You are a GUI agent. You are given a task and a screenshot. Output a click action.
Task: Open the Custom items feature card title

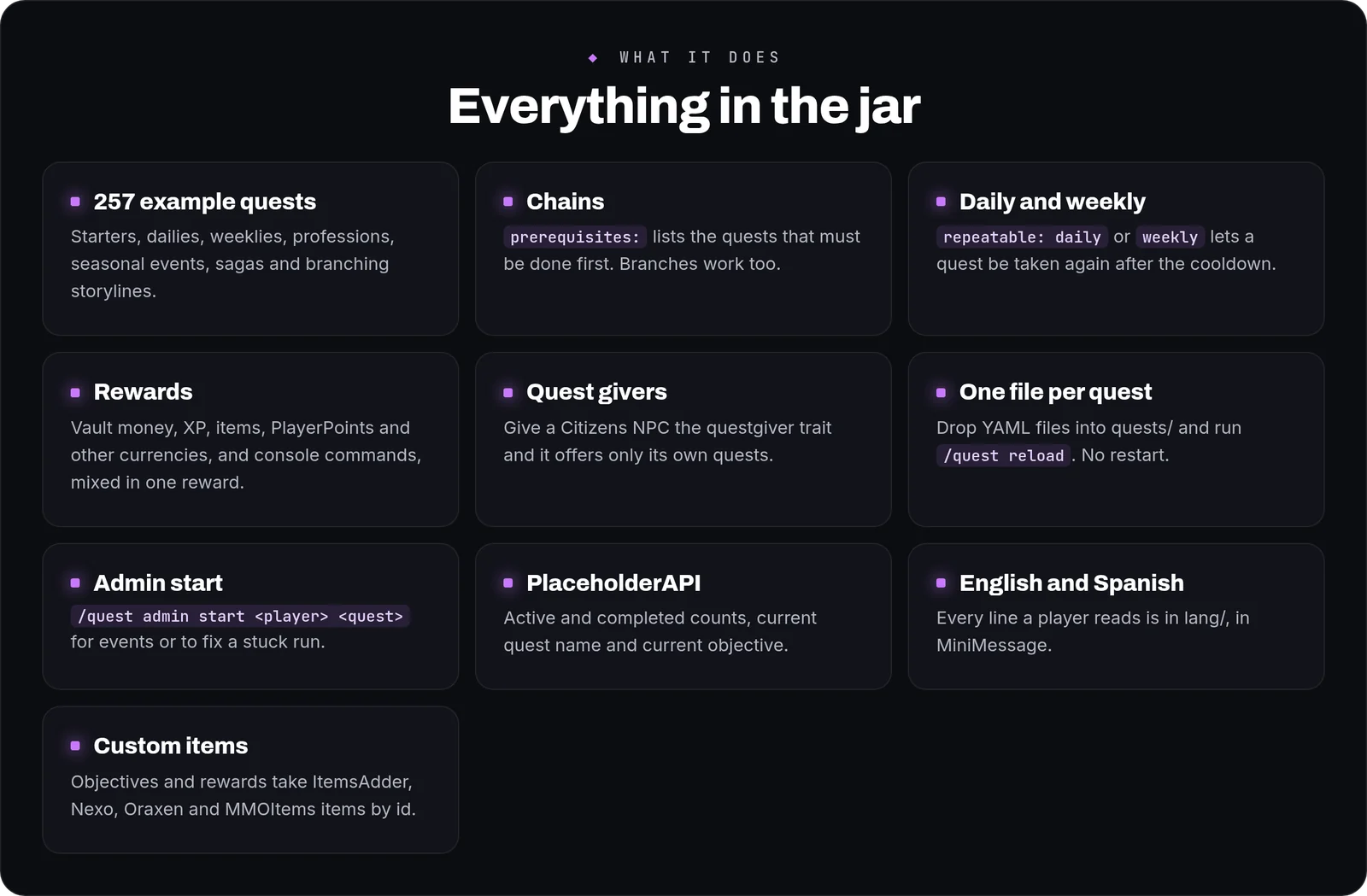click(x=170, y=746)
